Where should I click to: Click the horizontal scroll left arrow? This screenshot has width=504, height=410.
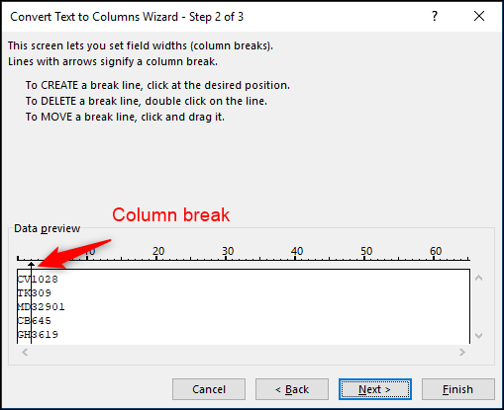(x=25, y=352)
